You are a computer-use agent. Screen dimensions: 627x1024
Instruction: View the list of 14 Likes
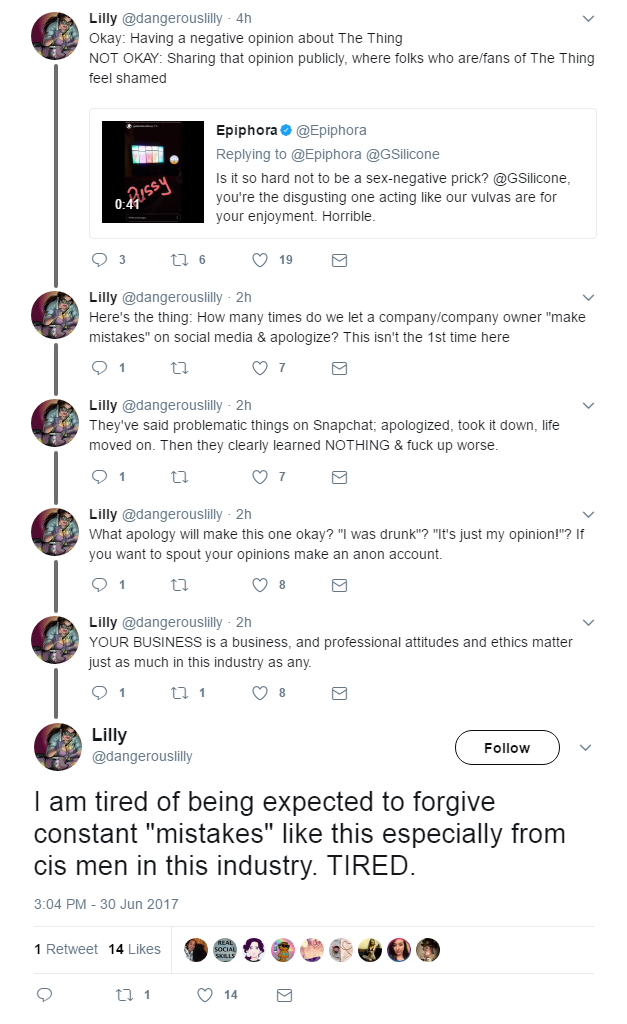click(x=135, y=949)
